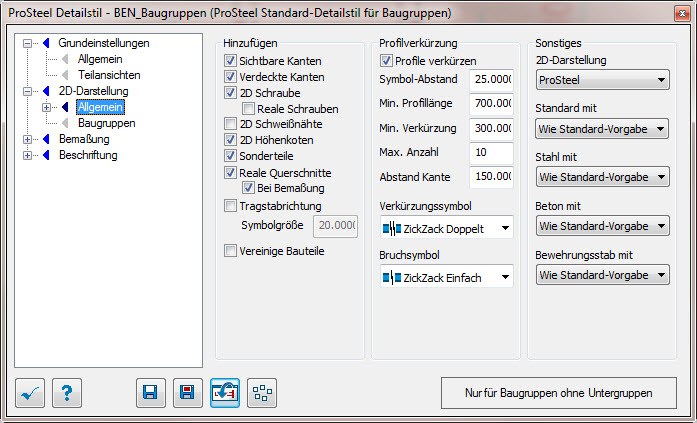The image size is (697, 423).
Task: Collapse the 2D-Darstellung tree node
Action: 28,91
